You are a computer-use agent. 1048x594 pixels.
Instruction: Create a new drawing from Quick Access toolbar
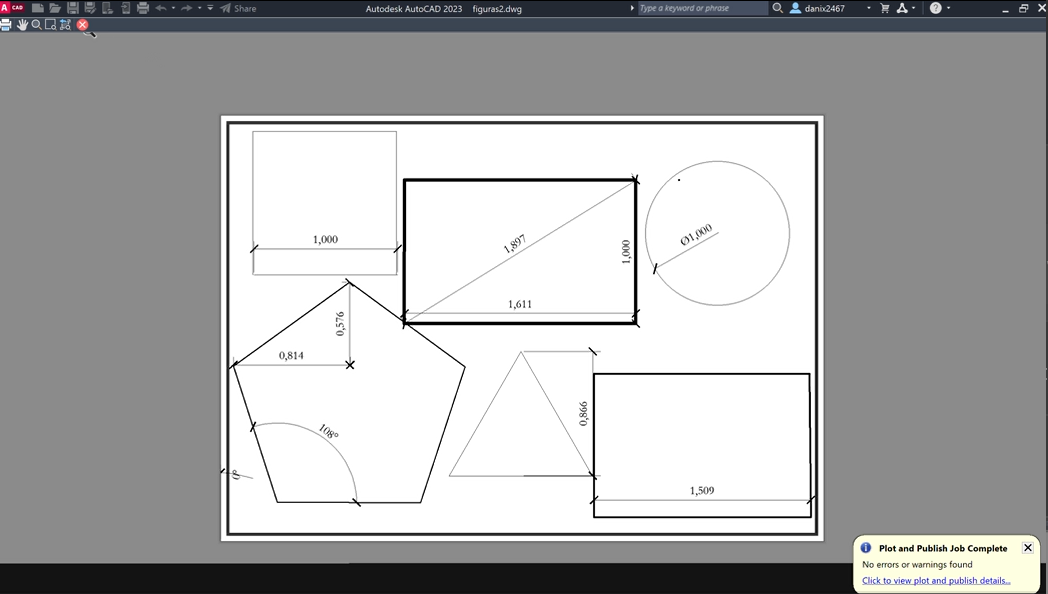click(x=38, y=8)
